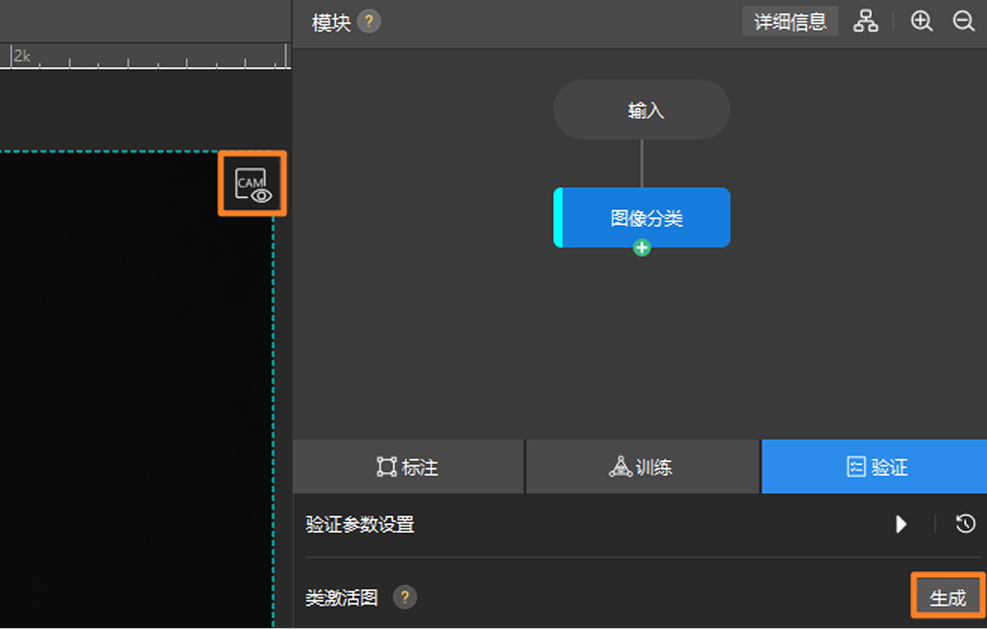The height and width of the screenshot is (629, 987).
Task: Select the 图像分类 module node
Action: [x=641, y=218]
